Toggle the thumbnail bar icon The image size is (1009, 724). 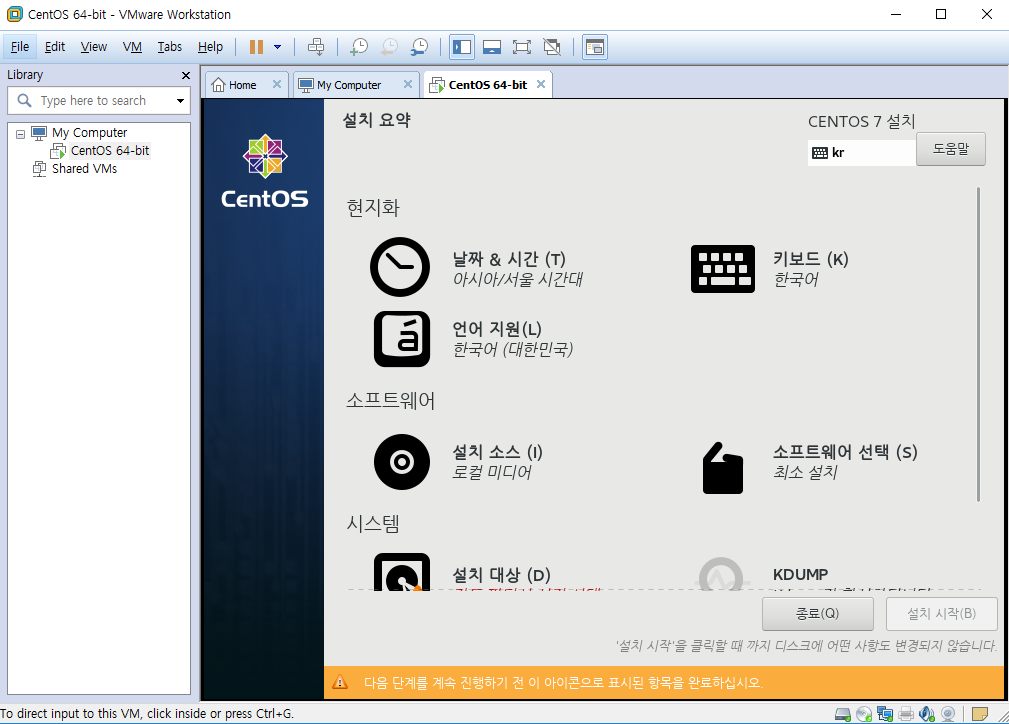click(492, 47)
